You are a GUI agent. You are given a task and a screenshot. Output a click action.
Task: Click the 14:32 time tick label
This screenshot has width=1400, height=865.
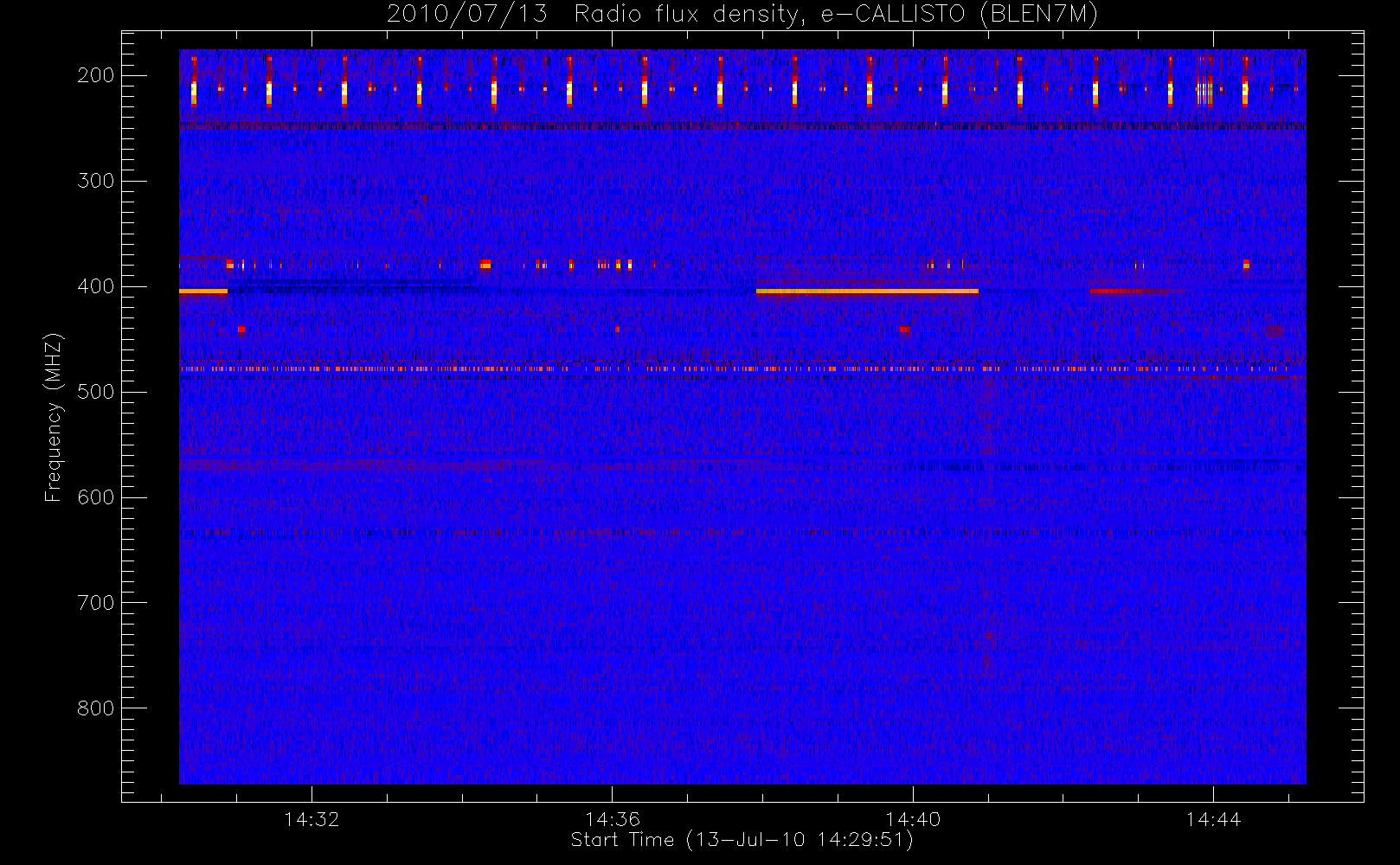(x=311, y=819)
